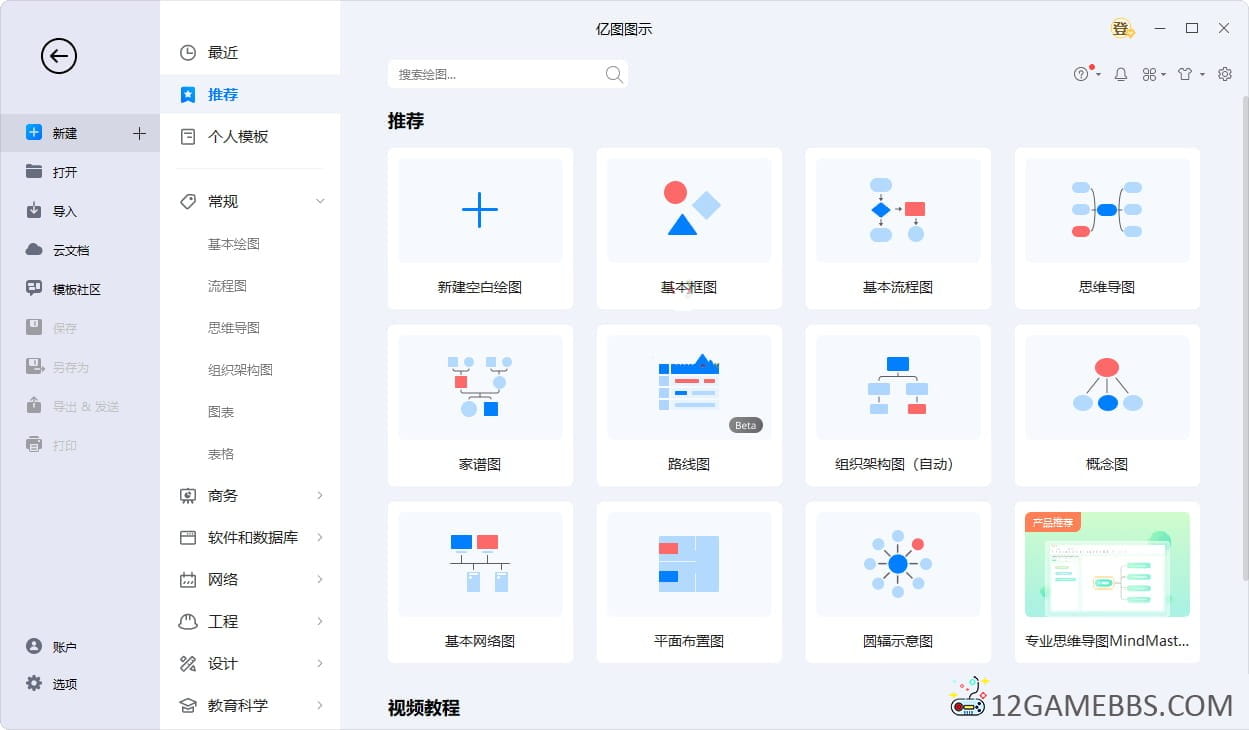1249x730 pixels.
Task: Open the shirt theme dropdown
Action: (x=1189, y=74)
